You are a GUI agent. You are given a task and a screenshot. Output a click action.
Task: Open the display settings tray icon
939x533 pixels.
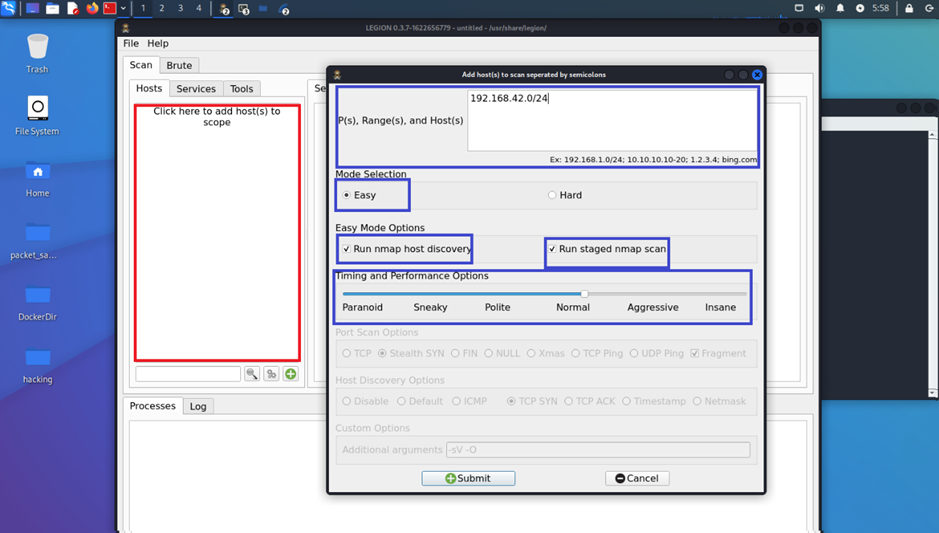tap(799, 8)
